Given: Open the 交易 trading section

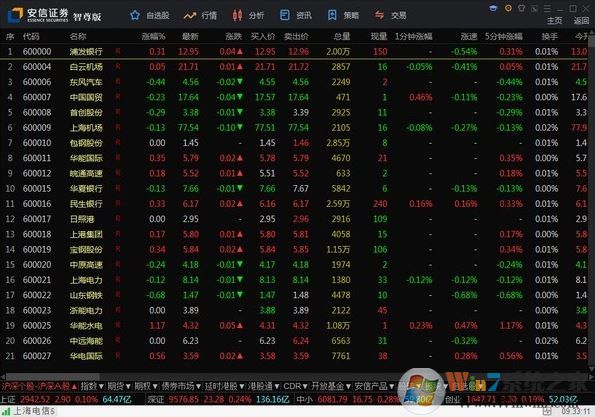Looking at the screenshot, I should pyautogui.click(x=390, y=16).
